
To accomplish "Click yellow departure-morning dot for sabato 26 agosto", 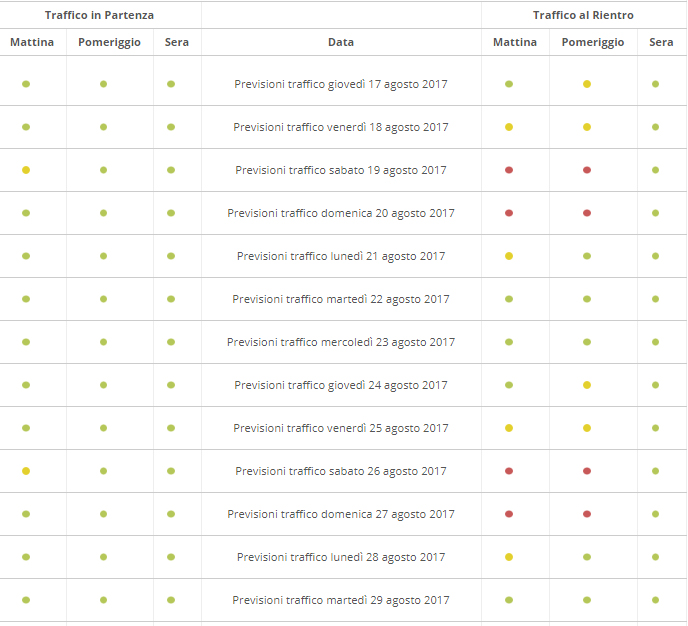I will tap(26, 471).
